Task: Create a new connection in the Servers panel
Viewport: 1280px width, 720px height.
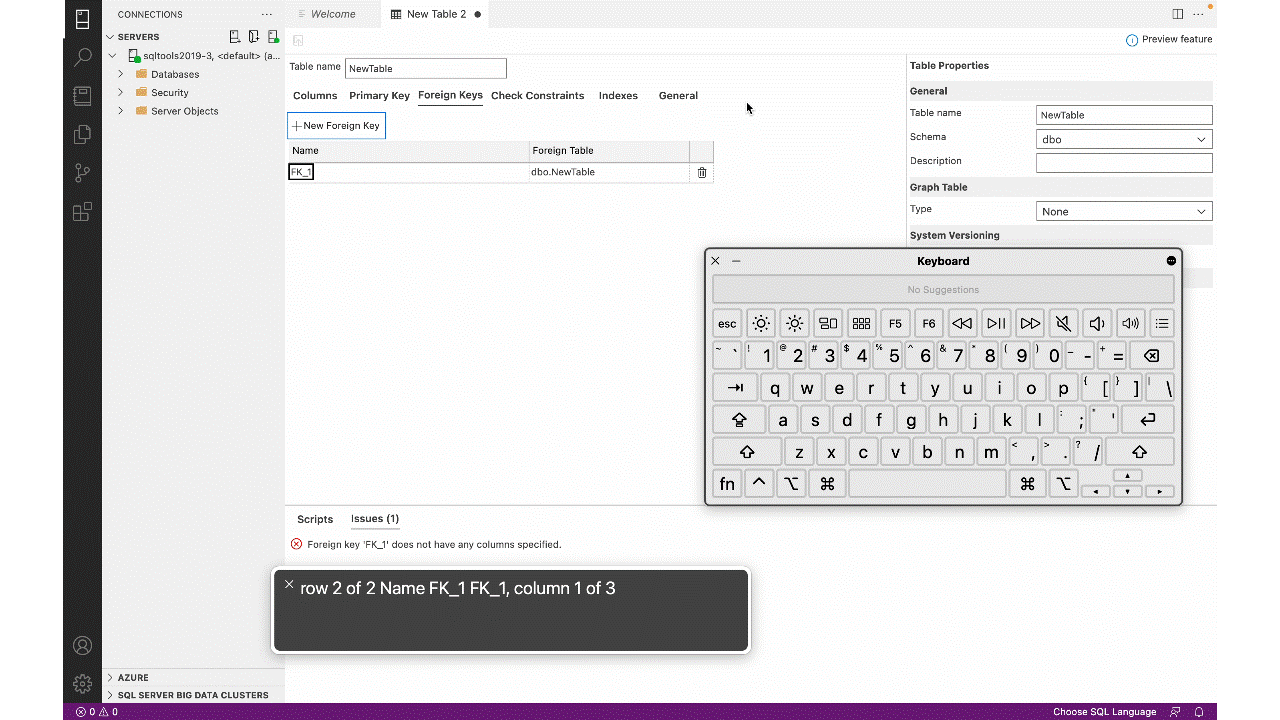Action: 234,35
